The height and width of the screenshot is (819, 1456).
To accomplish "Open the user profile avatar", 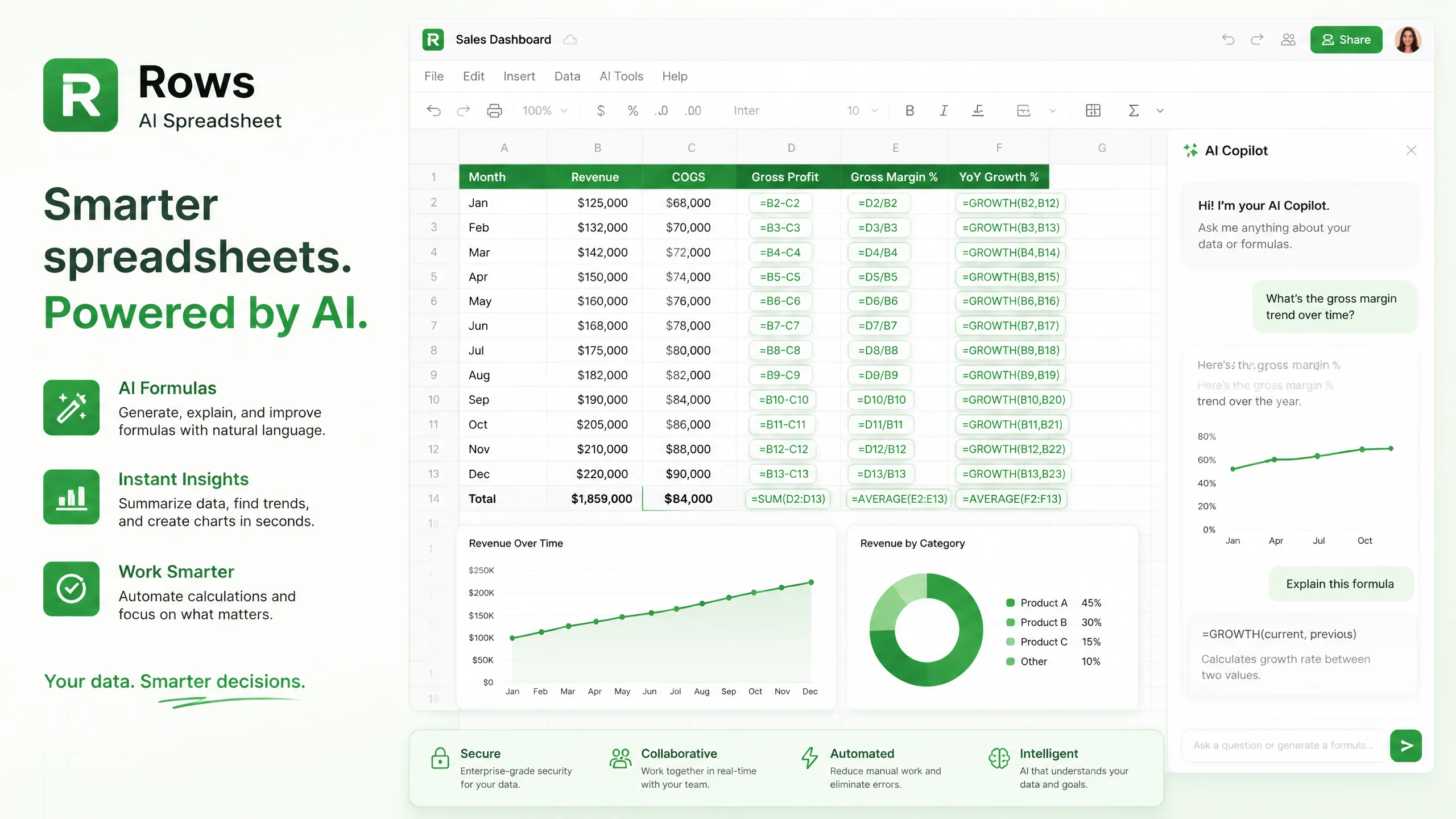I will click(x=1408, y=40).
